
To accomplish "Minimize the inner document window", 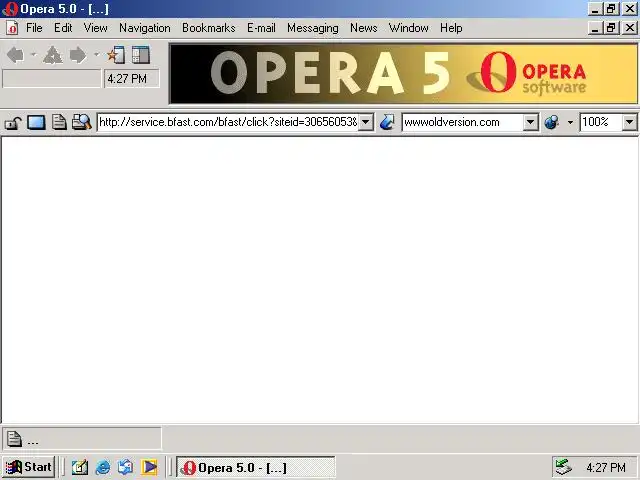I will point(595,28).
